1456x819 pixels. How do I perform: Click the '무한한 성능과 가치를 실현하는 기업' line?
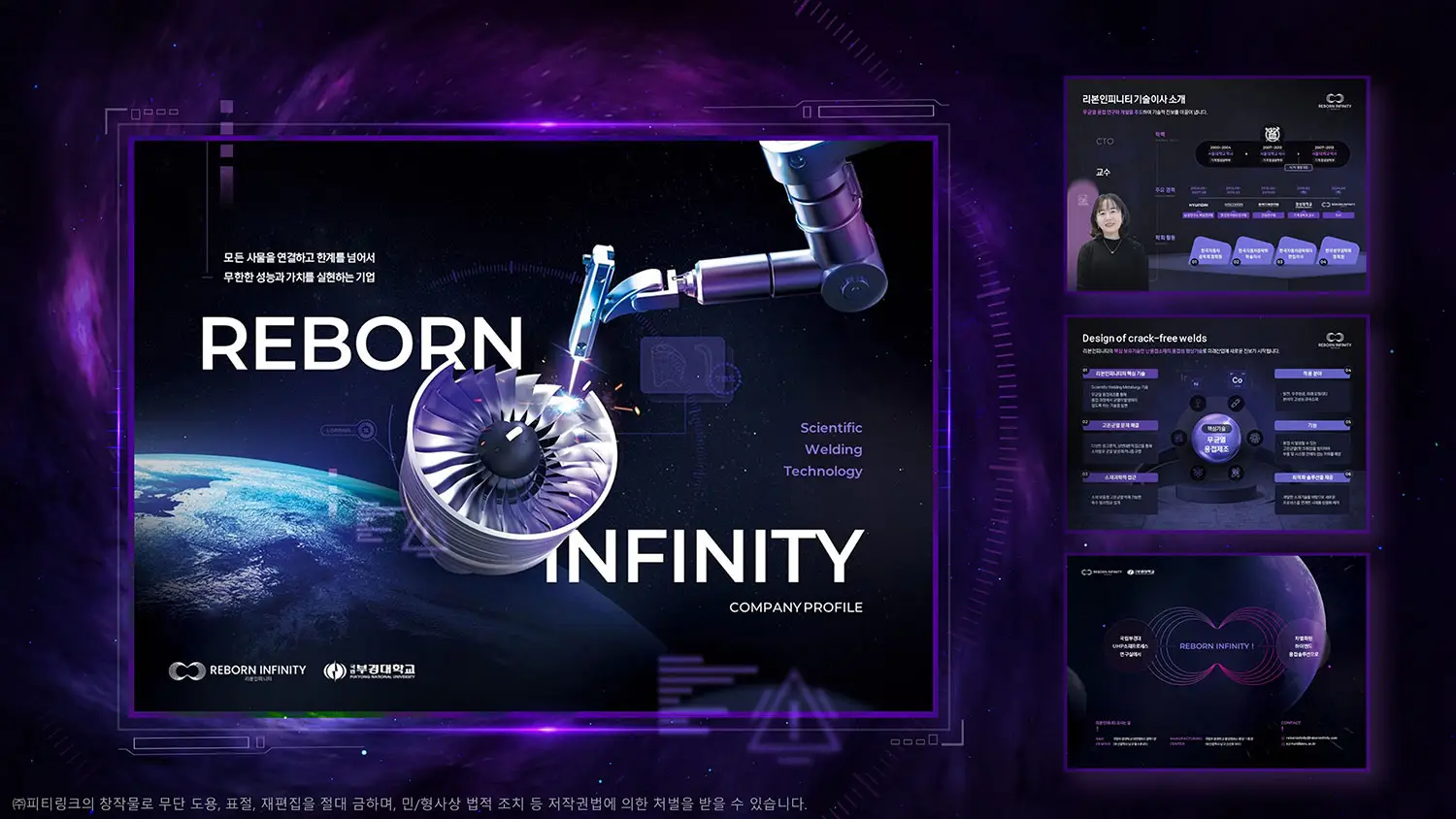point(299,278)
